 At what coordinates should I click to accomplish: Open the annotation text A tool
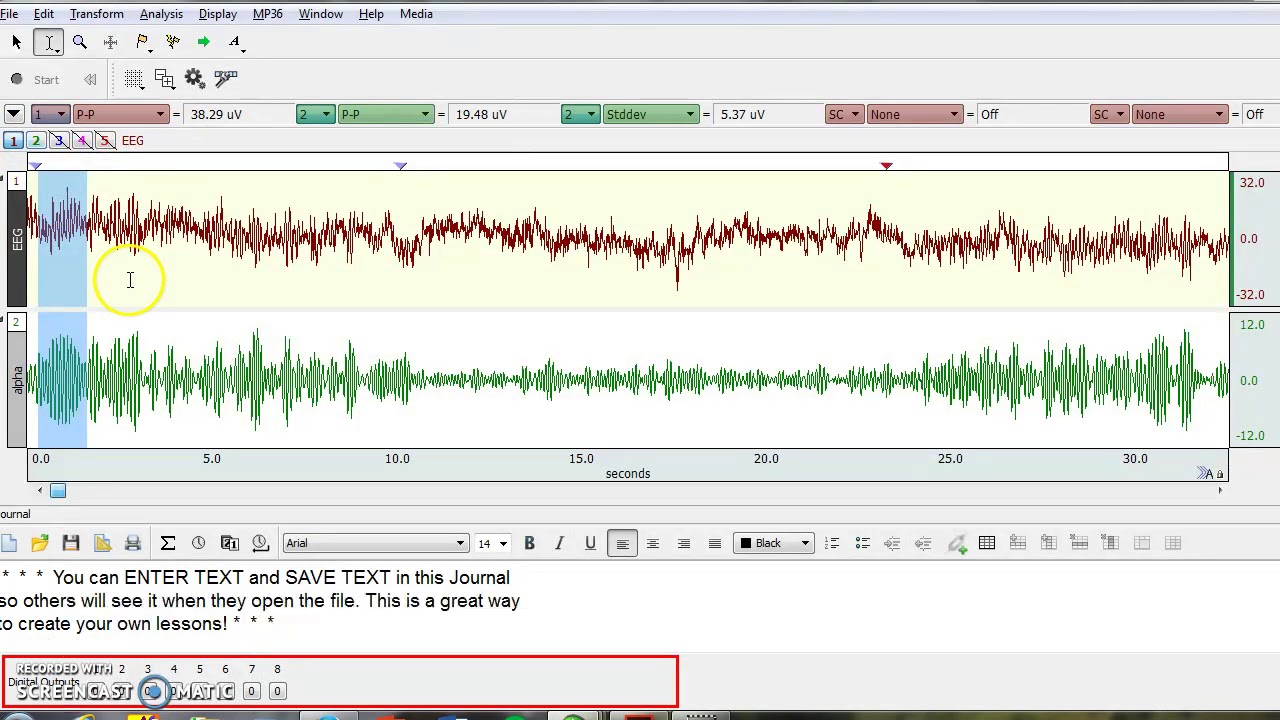click(x=235, y=42)
